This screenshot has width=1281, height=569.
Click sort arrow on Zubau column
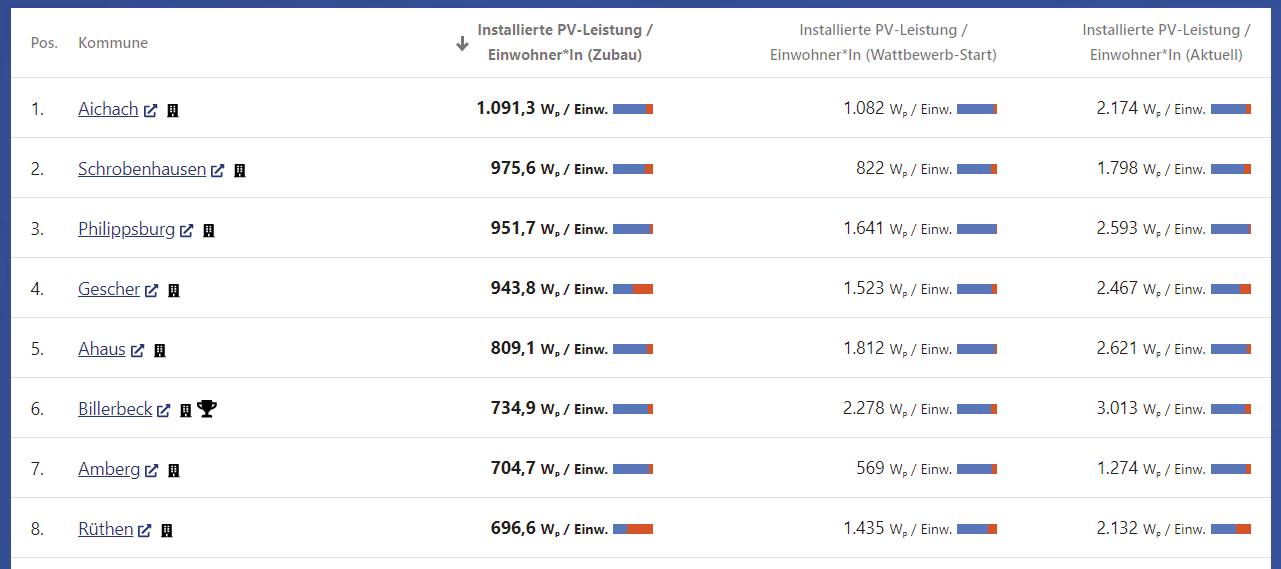pyautogui.click(x=462, y=43)
